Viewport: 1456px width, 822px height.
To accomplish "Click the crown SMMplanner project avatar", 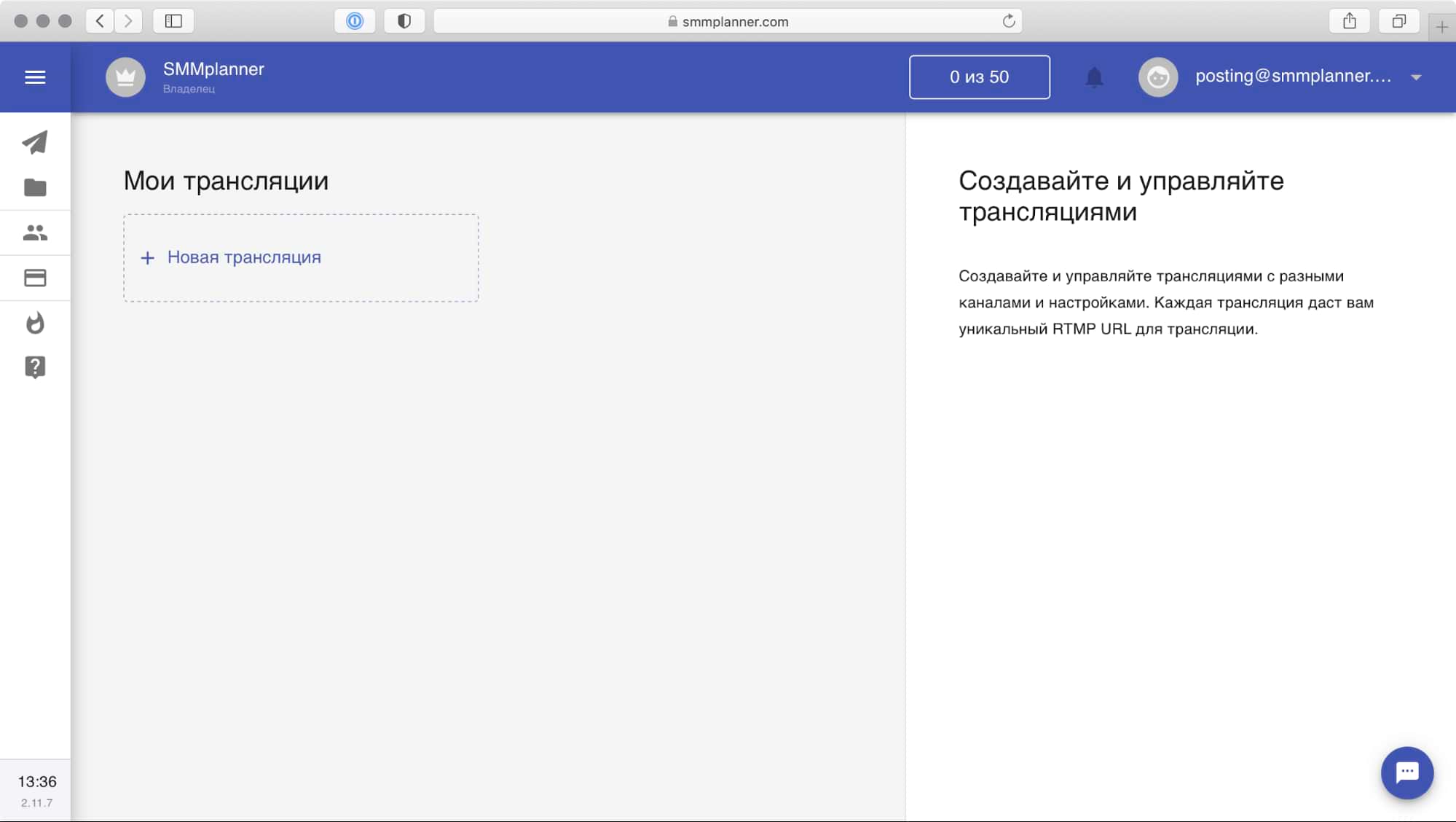I will [125, 77].
